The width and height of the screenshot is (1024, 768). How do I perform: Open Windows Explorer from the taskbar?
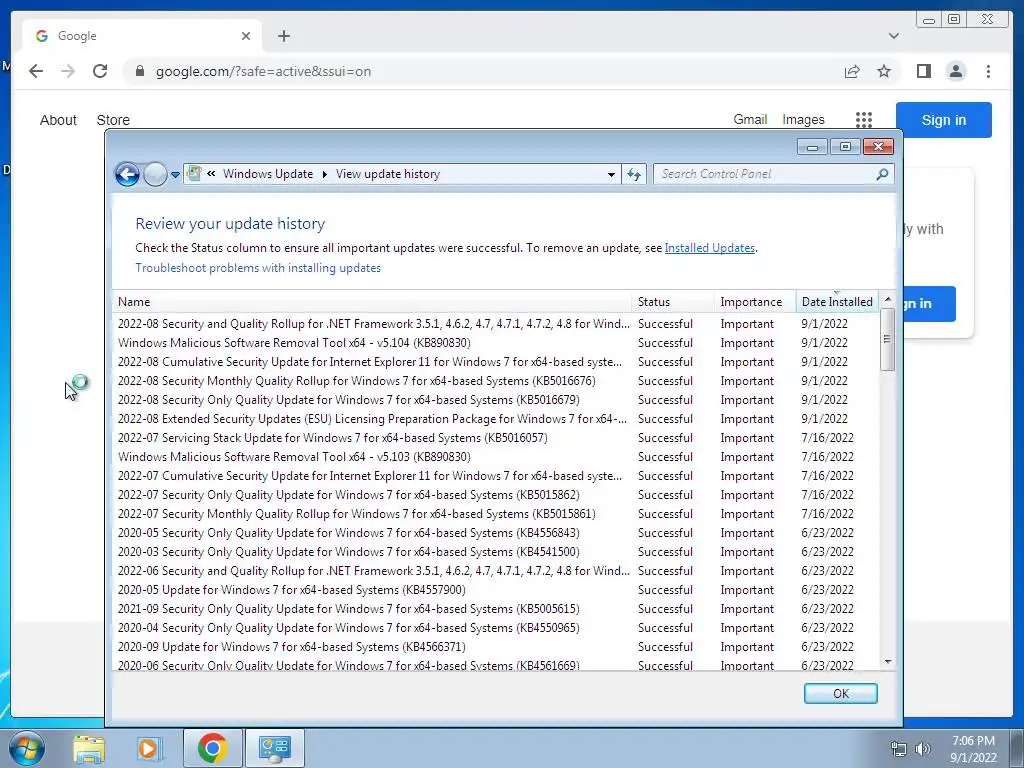pos(89,748)
